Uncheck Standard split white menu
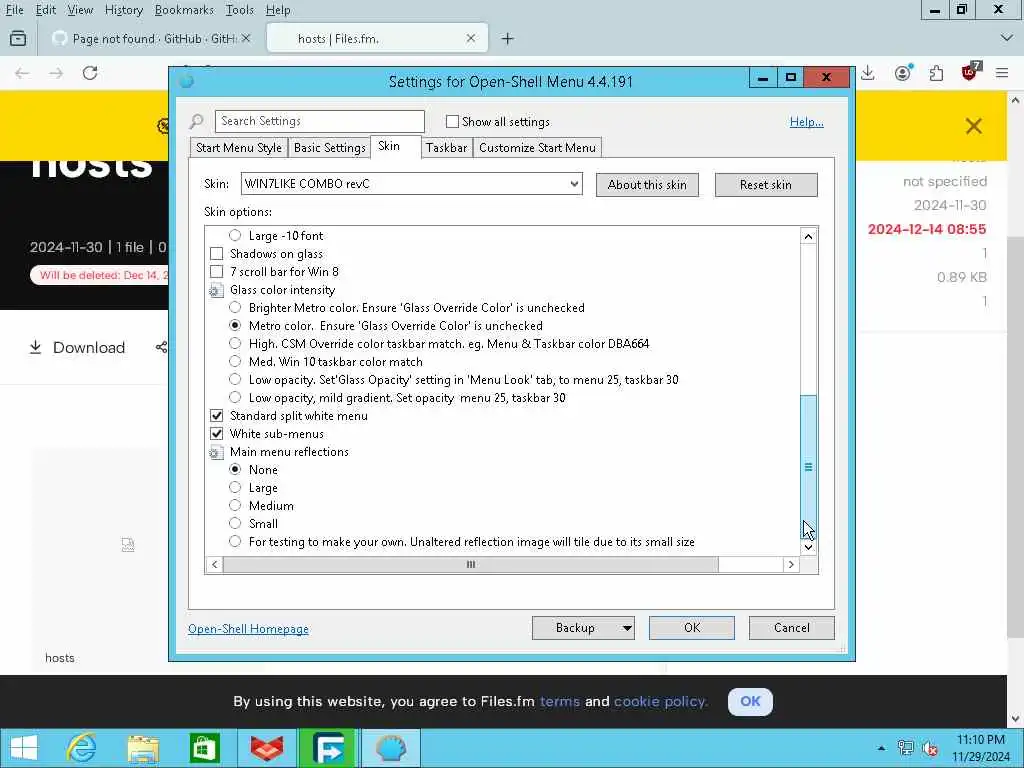Screen dimensions: 1024x768 tap(217, 415)
